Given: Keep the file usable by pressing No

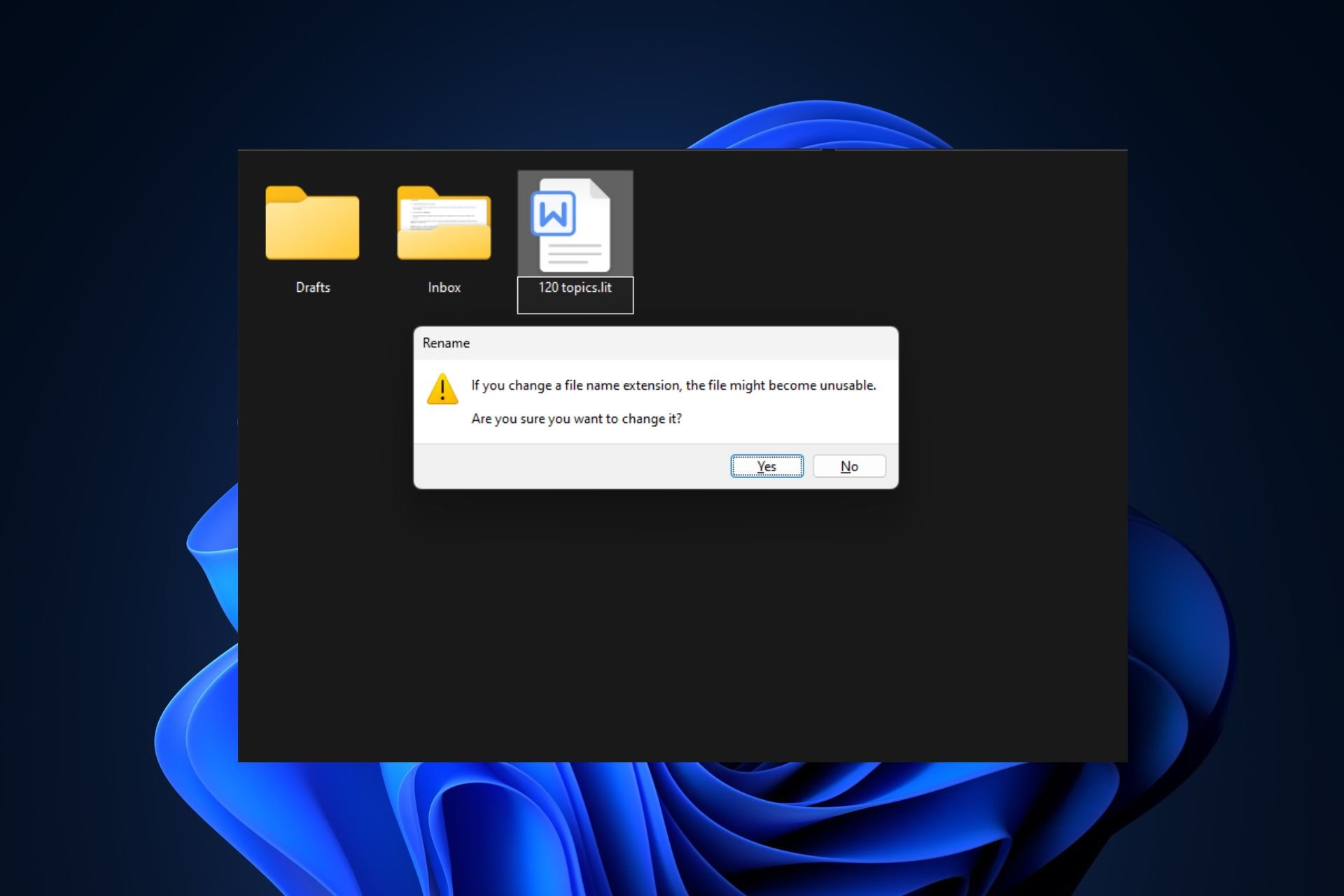Looking at the screenshot, I should tap(848, 465).
